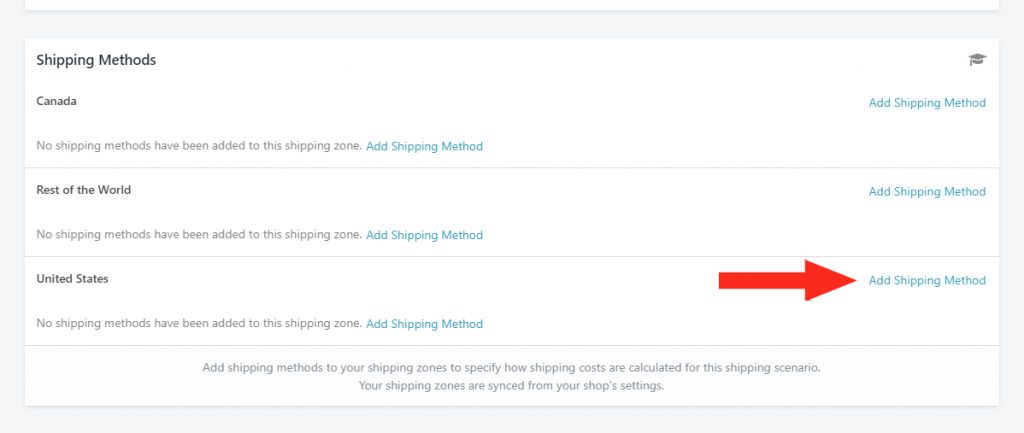Click the Rest of the World zone name
The width and height of the screenshot is (1024, 433).
(x=84, y=190)
